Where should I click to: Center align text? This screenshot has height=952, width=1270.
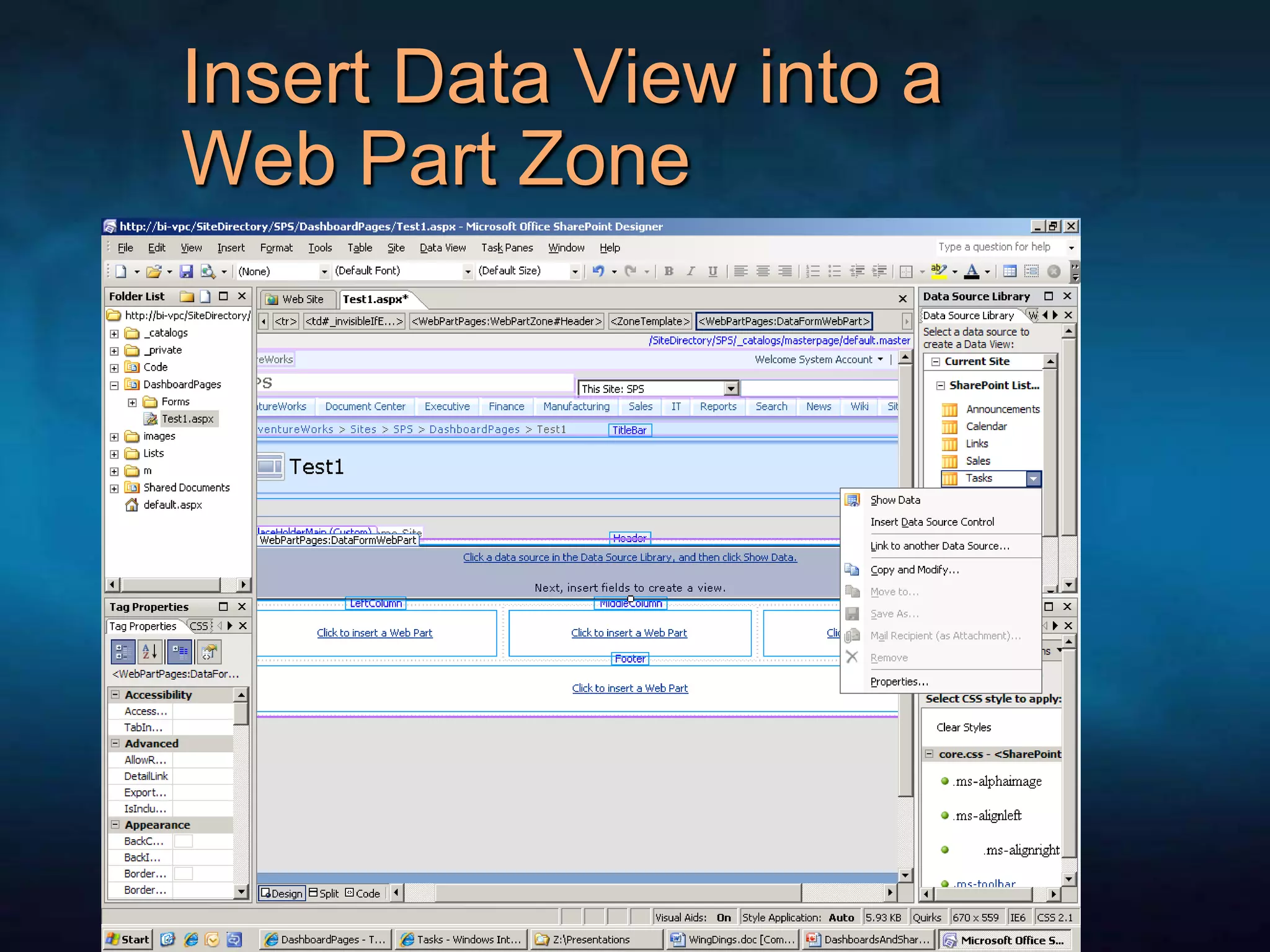tap(763, 271)
